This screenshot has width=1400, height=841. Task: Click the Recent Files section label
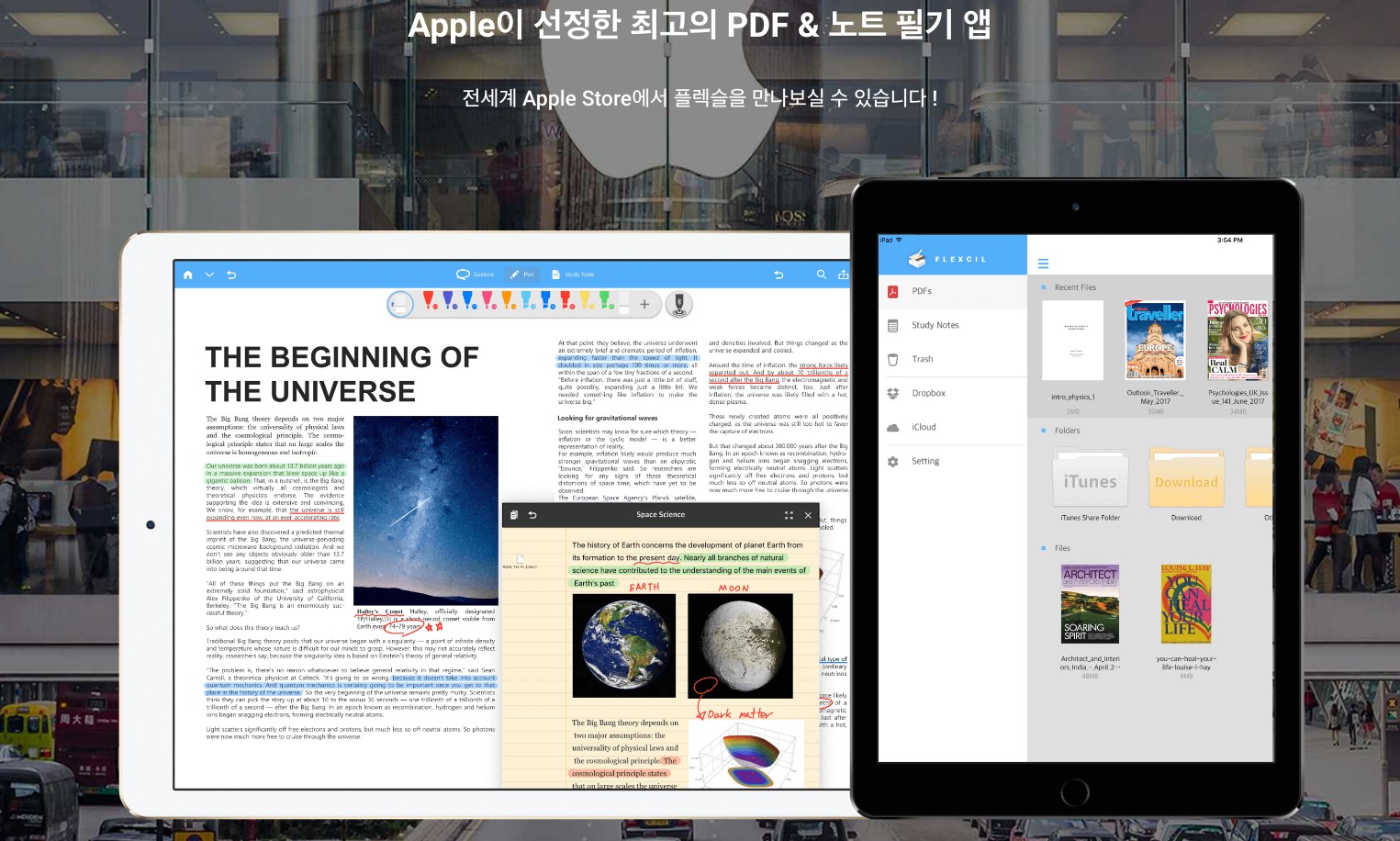(x=1075, y=287)
